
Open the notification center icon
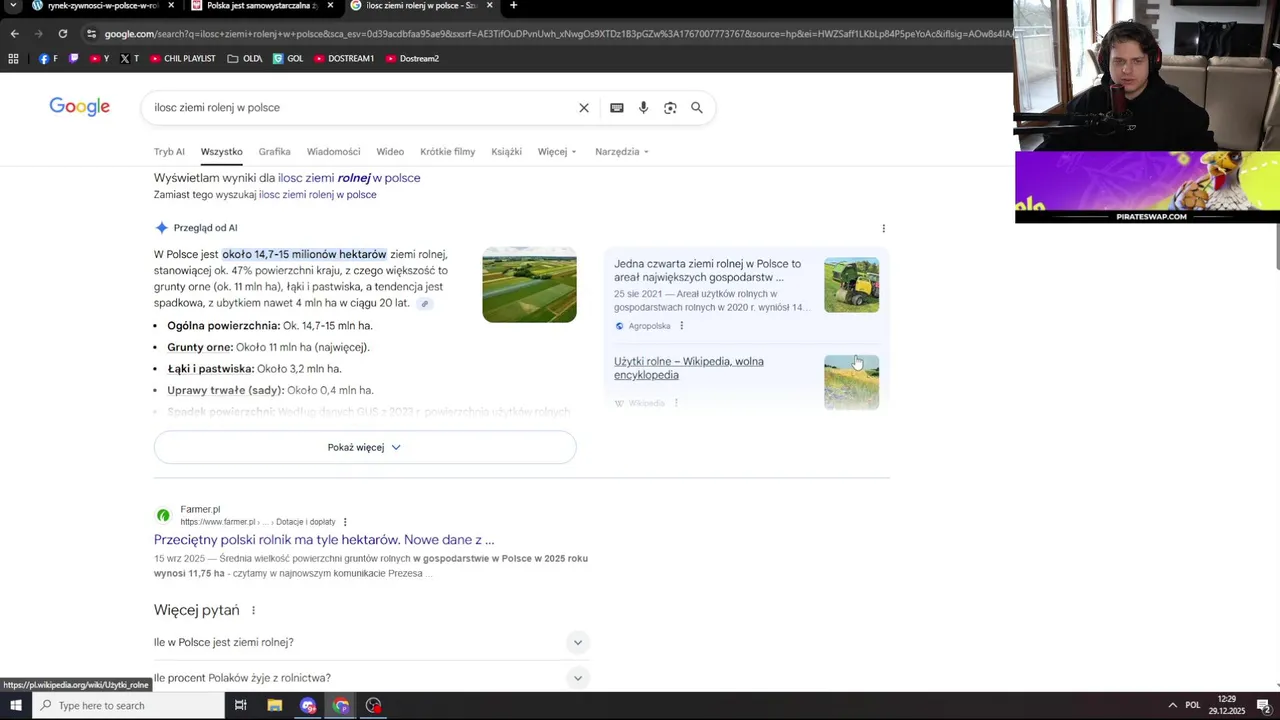pos(1263,706)
